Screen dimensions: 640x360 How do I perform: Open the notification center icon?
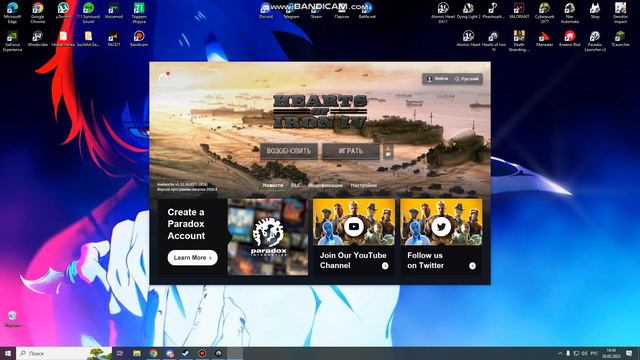pos(629,353)
